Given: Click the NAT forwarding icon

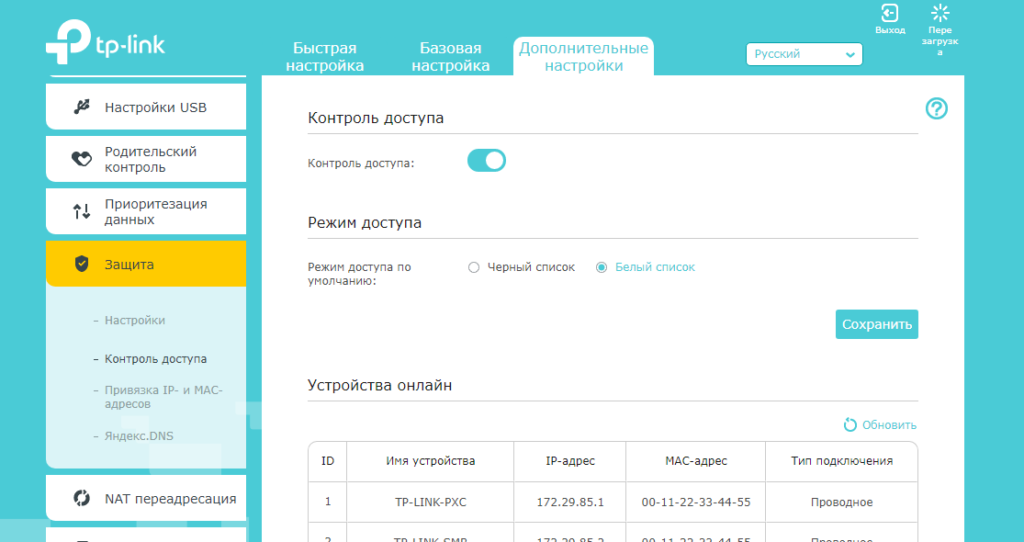Looking at the screenshot, I should click(82, 498).
